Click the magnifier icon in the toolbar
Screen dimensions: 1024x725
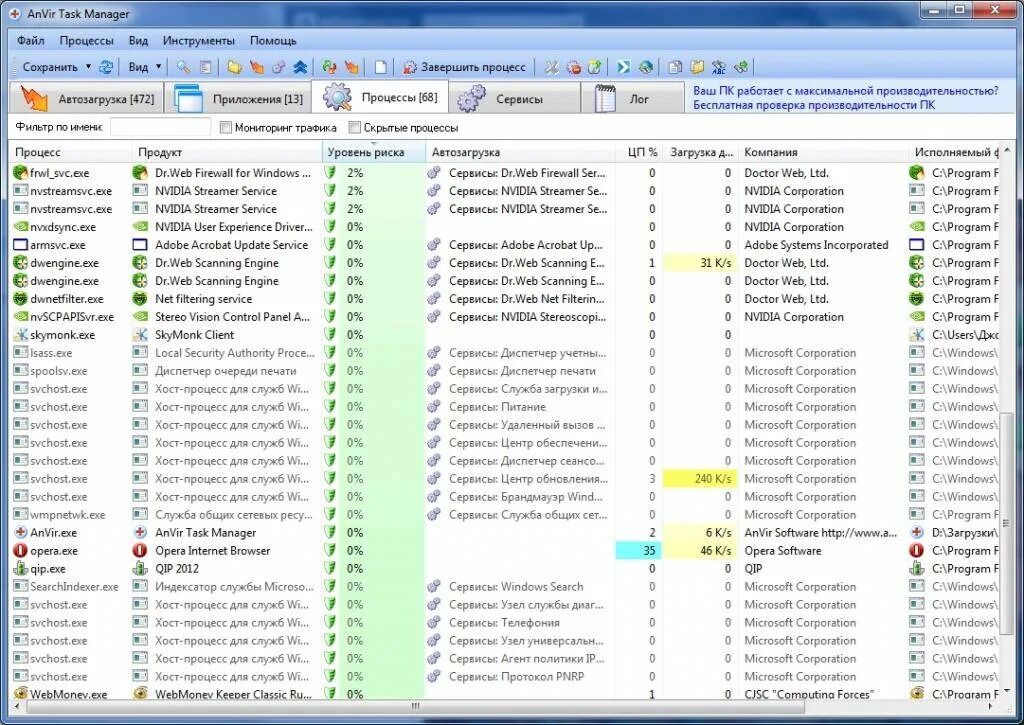coord(184,67)
